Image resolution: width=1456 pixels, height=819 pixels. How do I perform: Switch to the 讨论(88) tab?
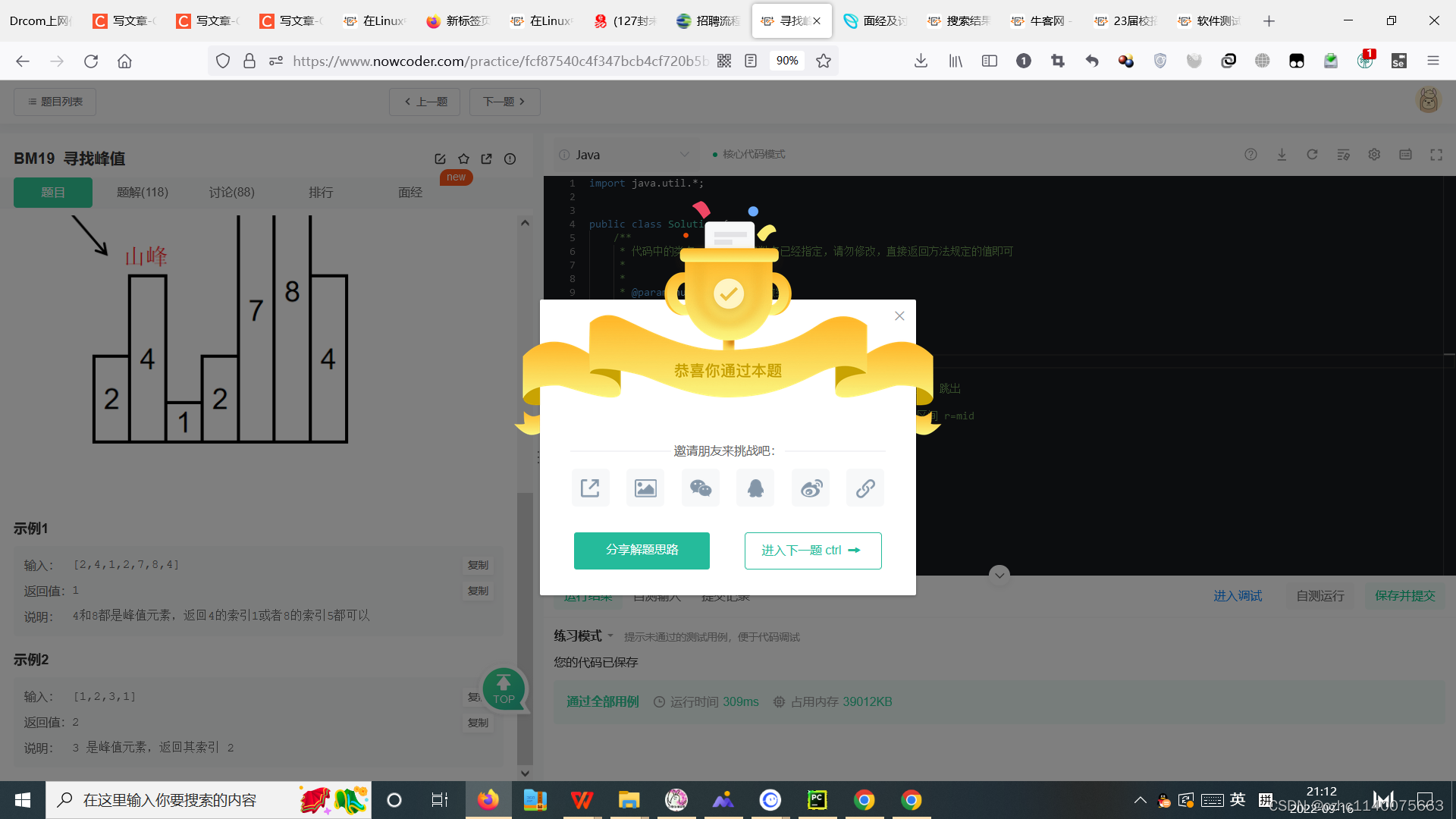[x=231, y=192]
